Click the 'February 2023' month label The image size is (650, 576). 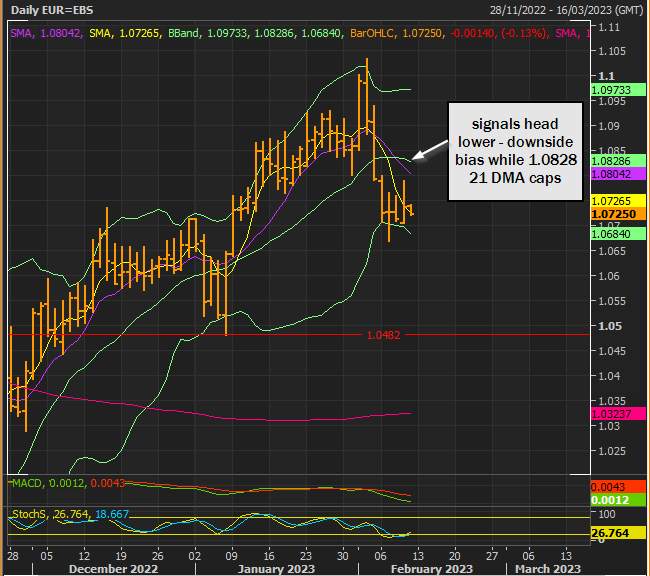tap(432, 569)
